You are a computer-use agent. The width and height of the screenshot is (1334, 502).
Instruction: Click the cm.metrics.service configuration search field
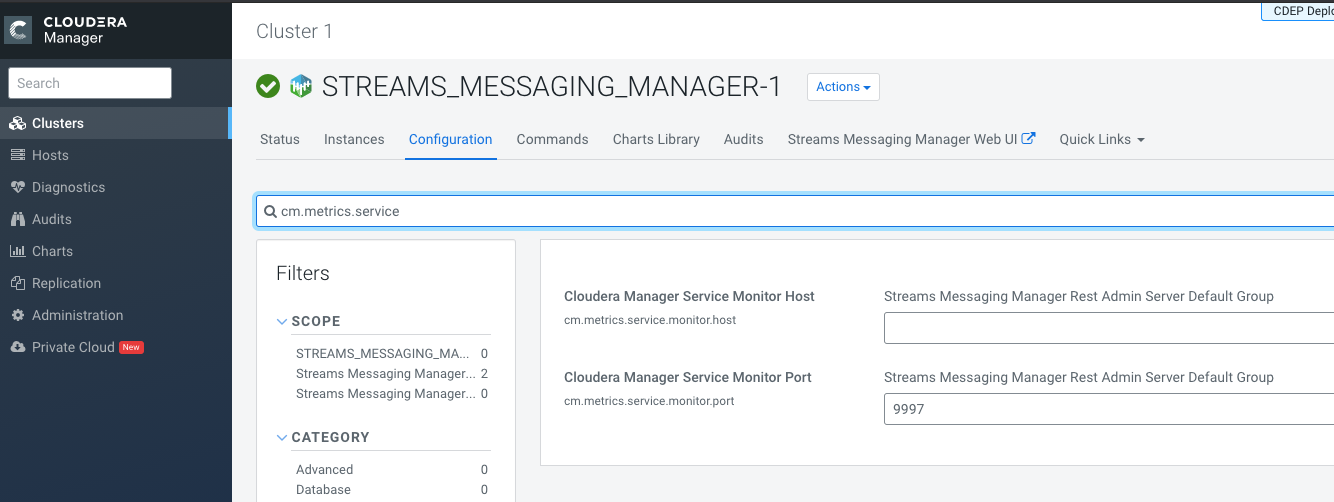coord(795,211)
